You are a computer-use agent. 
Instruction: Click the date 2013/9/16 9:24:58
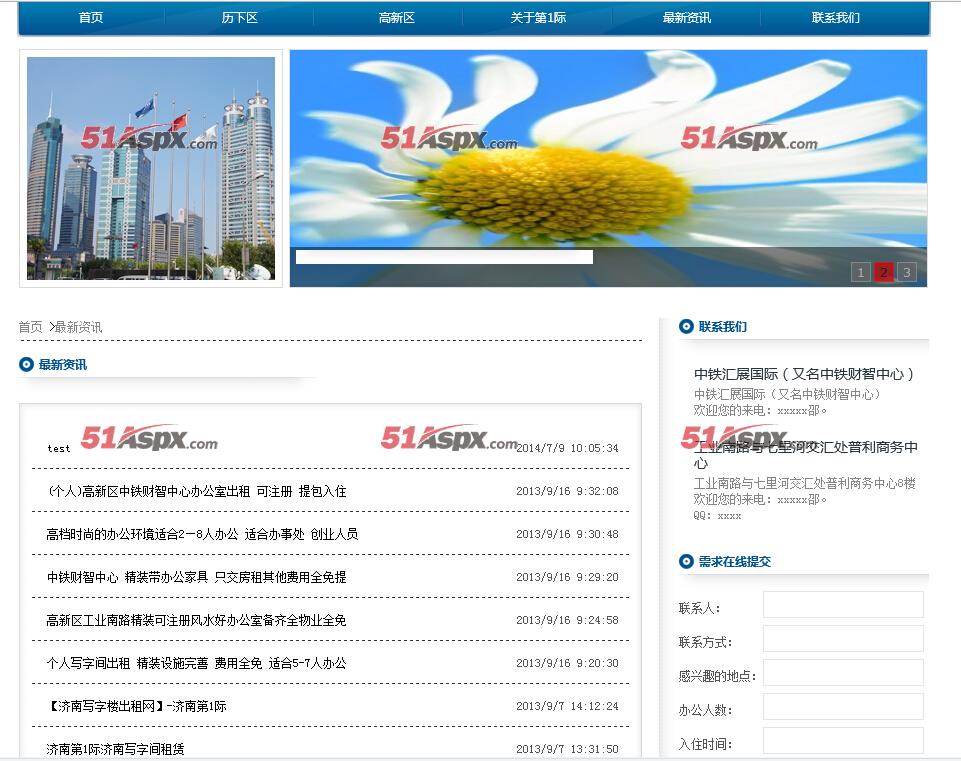coord(568,620)
